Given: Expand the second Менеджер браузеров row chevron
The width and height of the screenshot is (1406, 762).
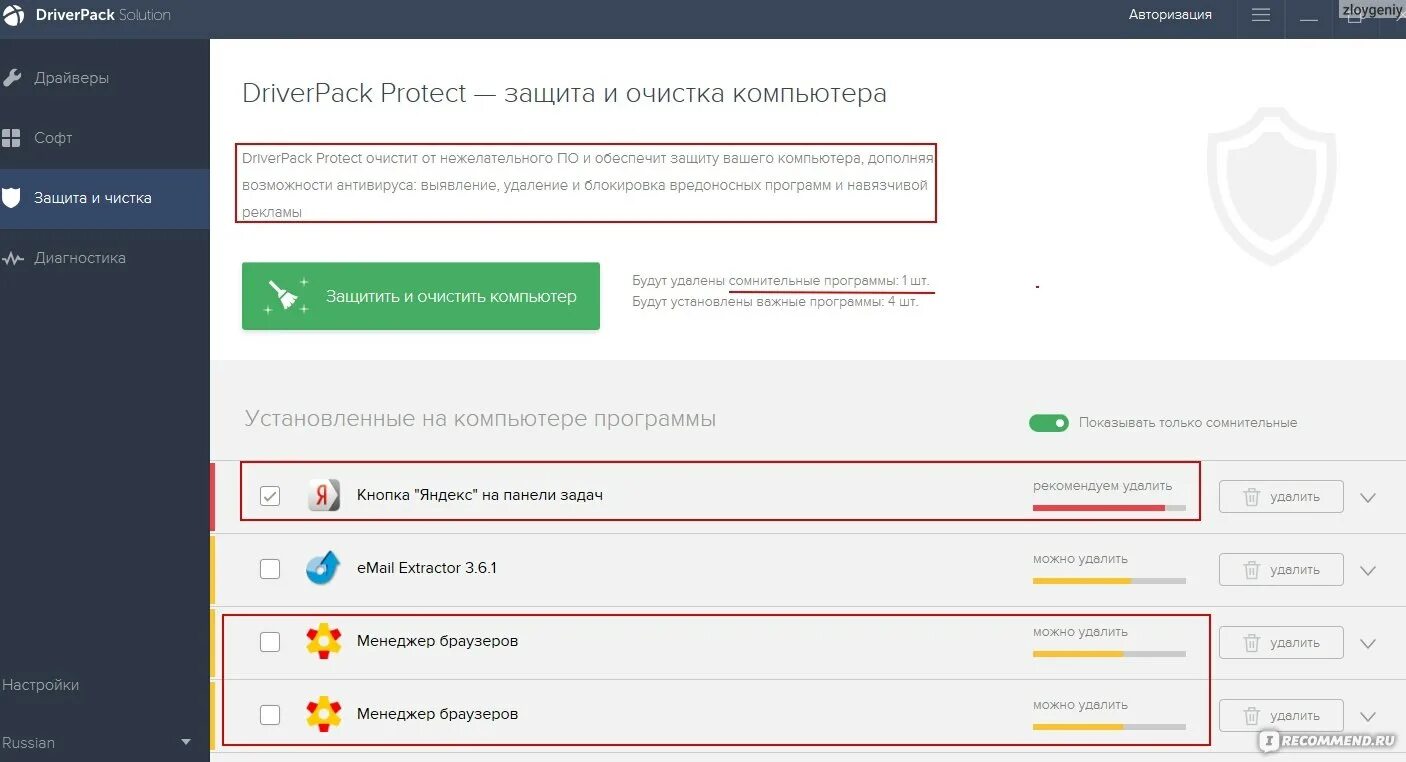Looking at the screenshot, I should [x=1368, y=716].
